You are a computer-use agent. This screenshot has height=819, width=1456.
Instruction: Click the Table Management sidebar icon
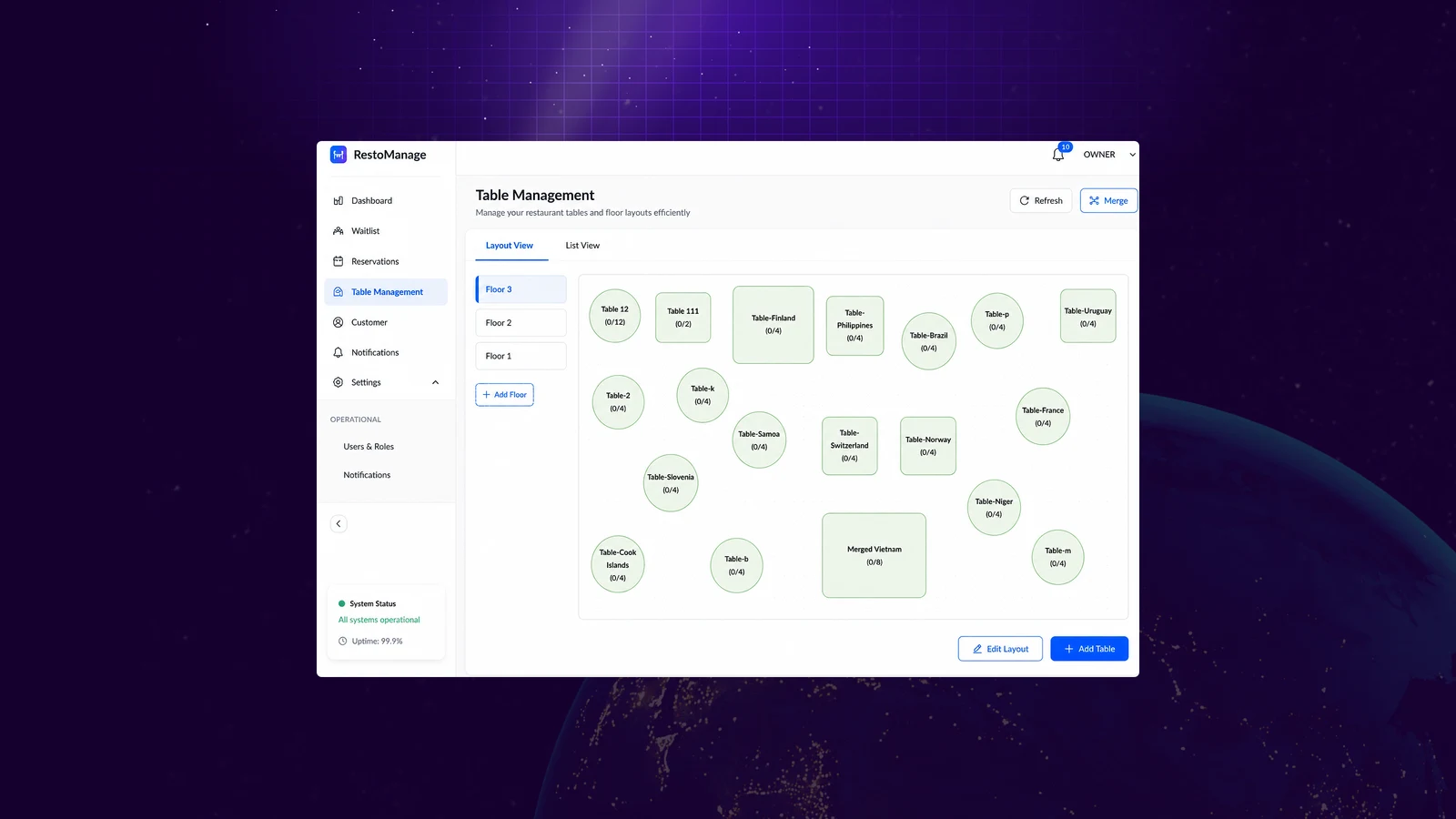[339, 292]
